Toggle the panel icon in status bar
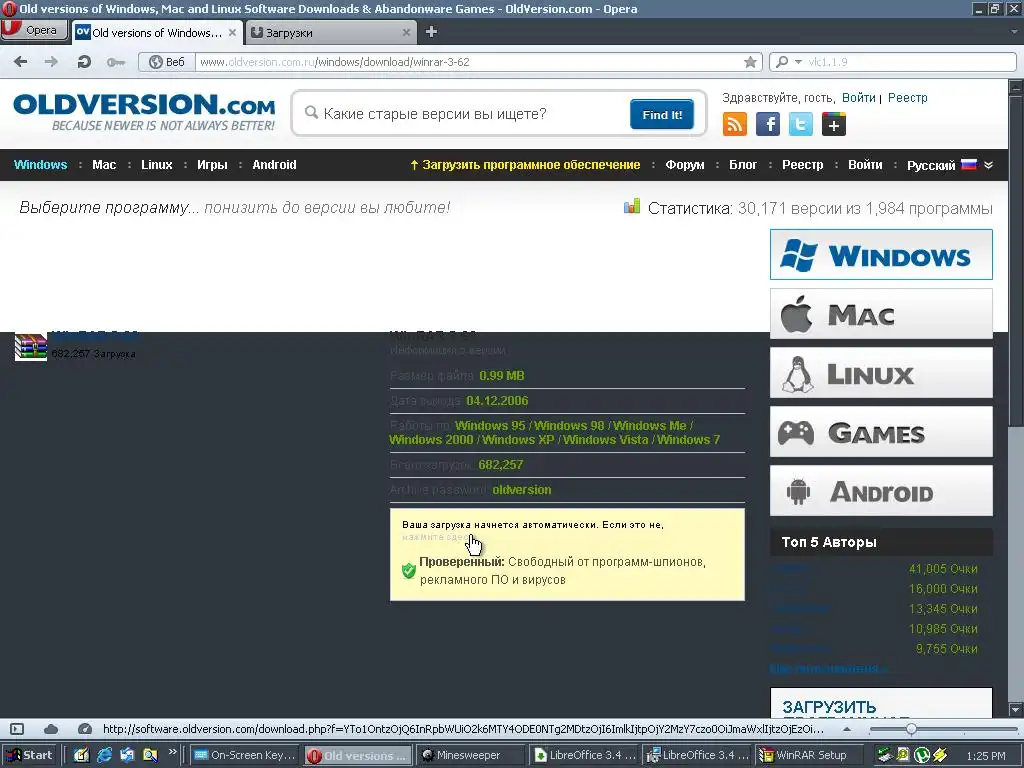Screen dimensions: 1024x768 17,729
